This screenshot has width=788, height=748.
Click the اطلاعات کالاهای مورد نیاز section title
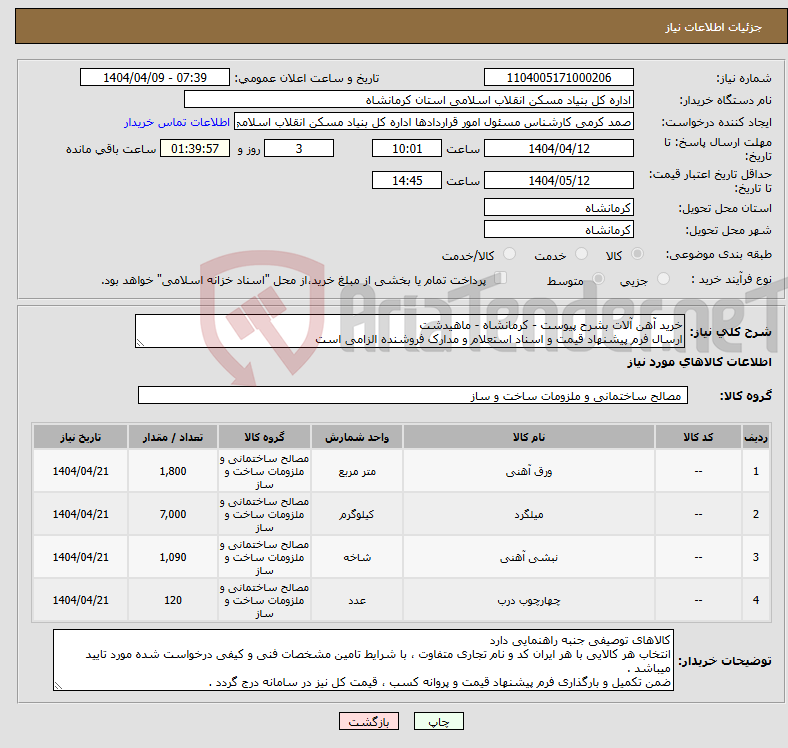click(x=699, y=362)
